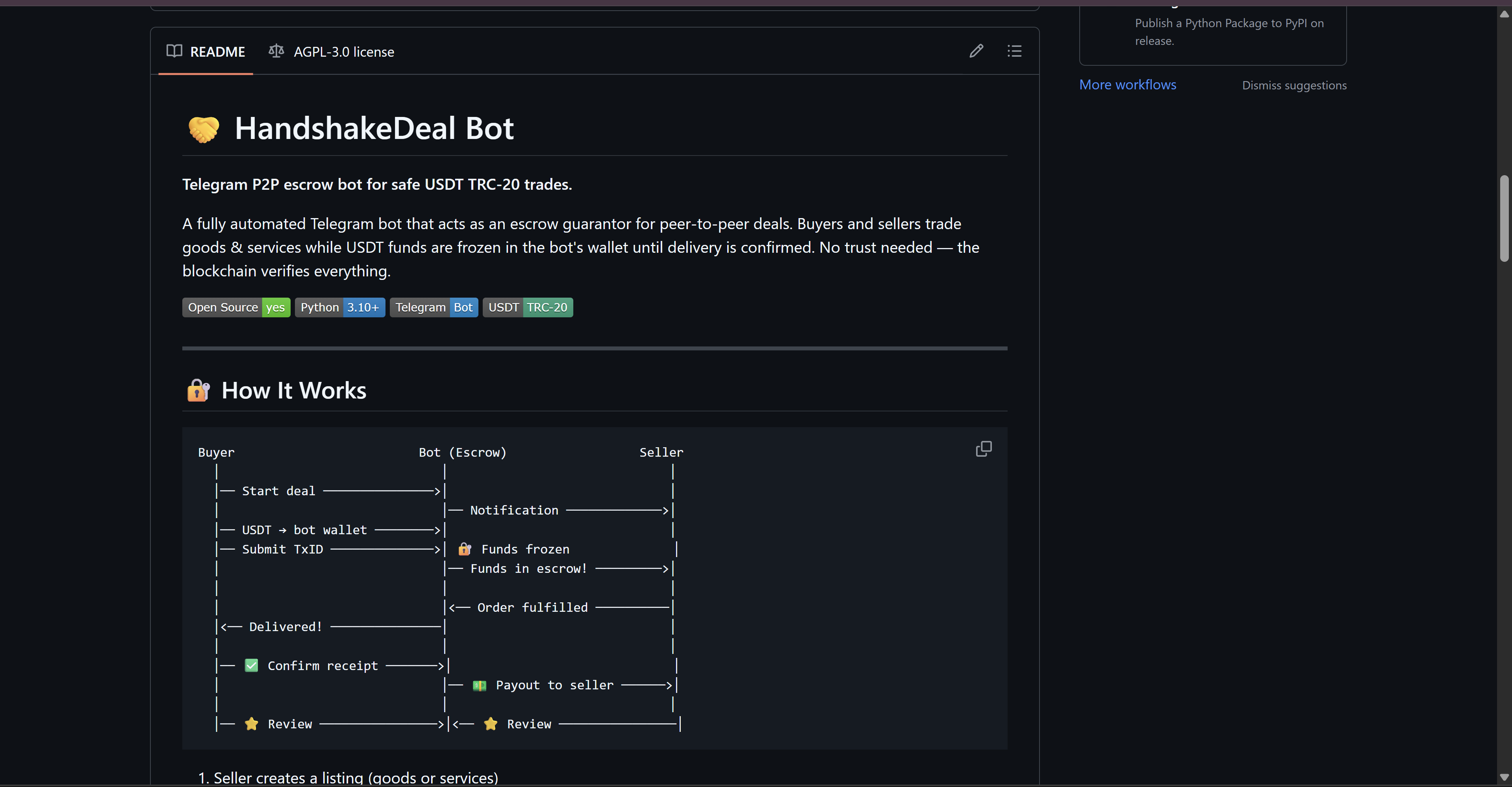Click 'Delivered!' in the diagram
The height and width of the screenshot is (787, 1512).
285,626
